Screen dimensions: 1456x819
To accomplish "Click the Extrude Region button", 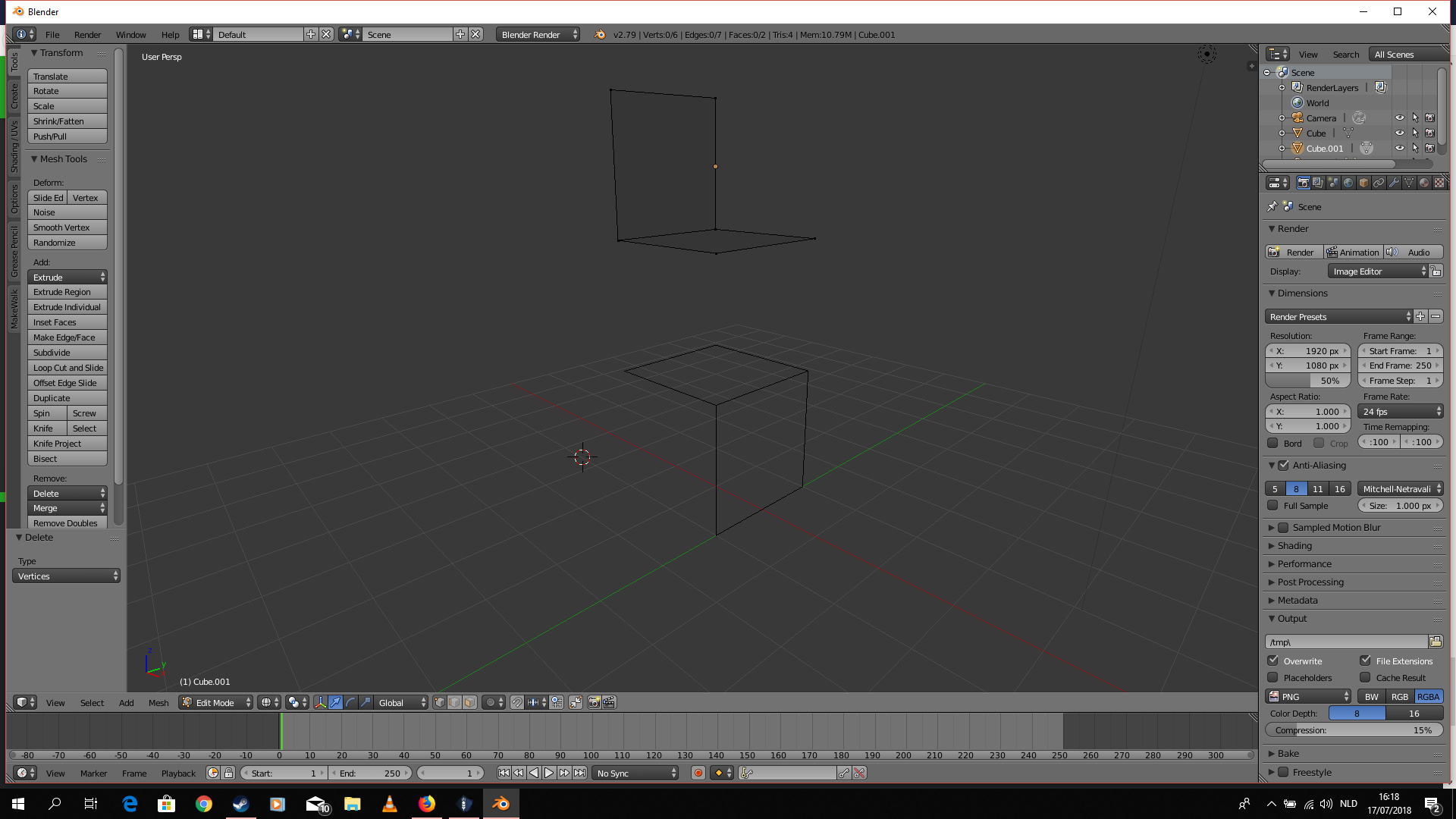I will coord(67,291).
